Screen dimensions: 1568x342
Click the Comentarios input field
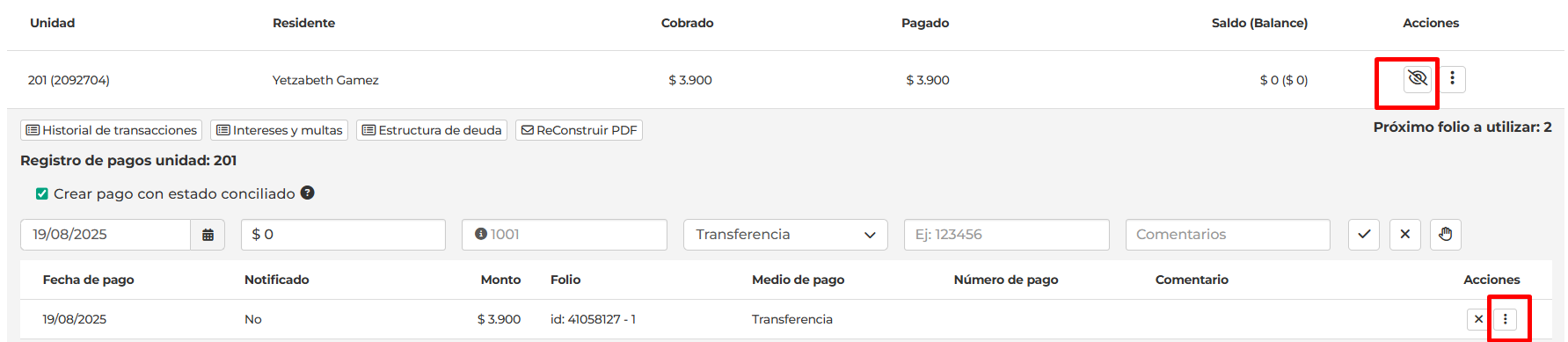(1228, 235)
